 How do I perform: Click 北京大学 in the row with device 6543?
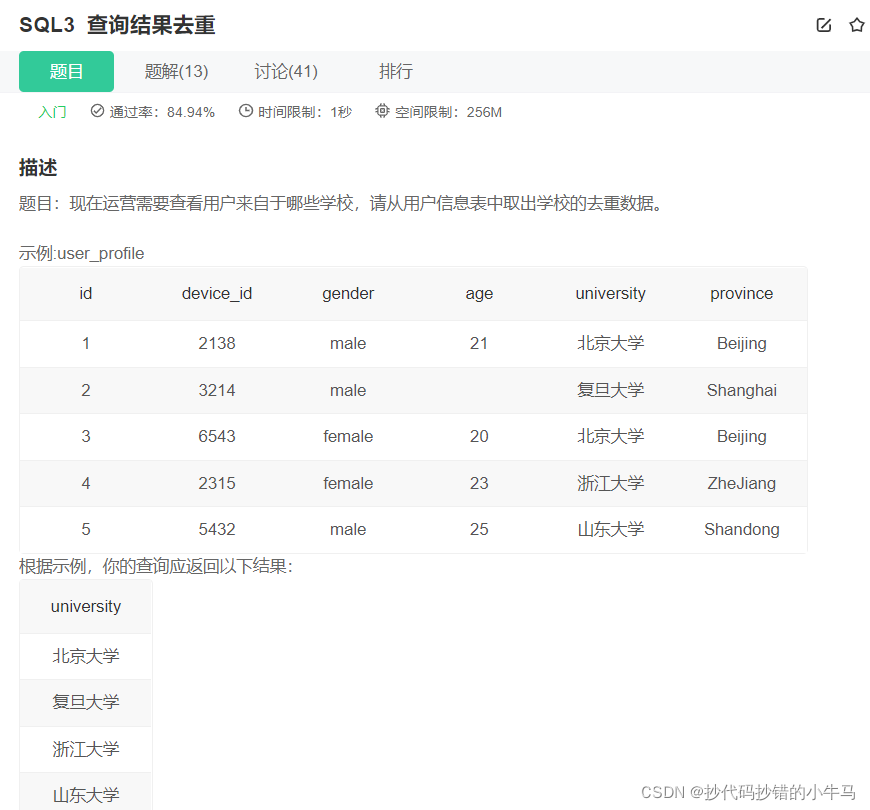tap(610, 436)
